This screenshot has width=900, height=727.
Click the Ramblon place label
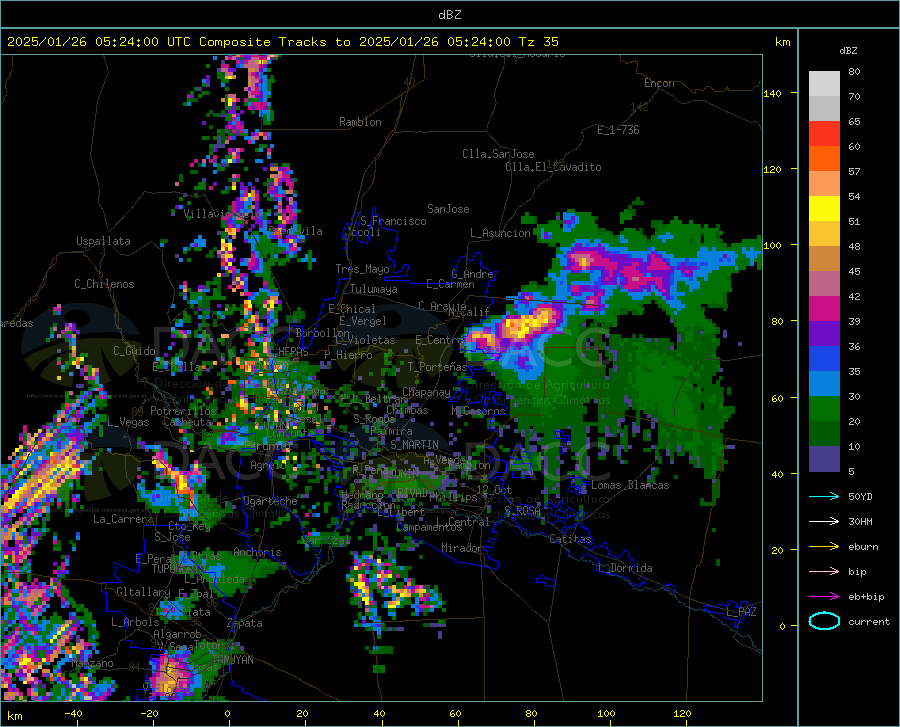point(360,122)
